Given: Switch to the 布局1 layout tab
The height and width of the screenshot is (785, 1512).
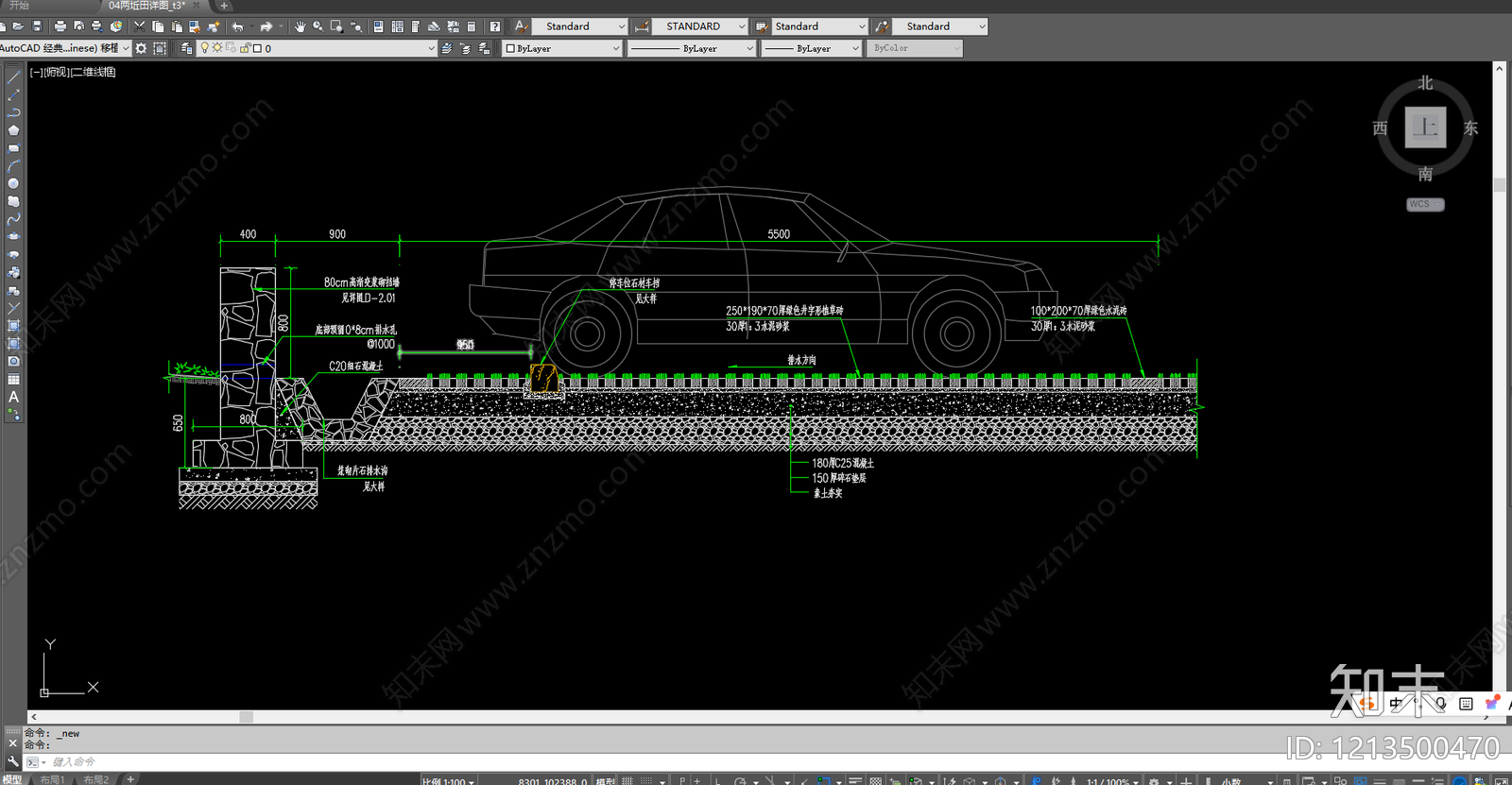Looking at the screenshot, I should pos(52,779).
